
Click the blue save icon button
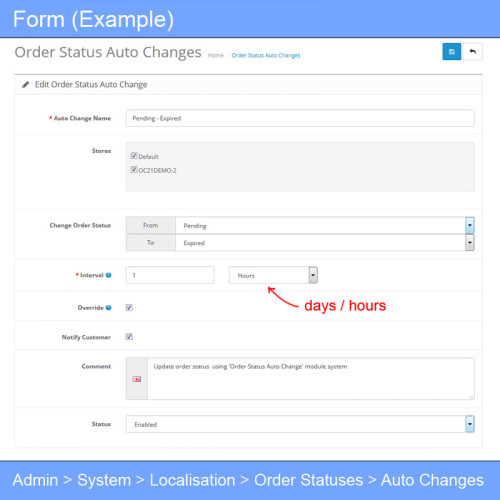pyautogui.click(x=451, y=52)
